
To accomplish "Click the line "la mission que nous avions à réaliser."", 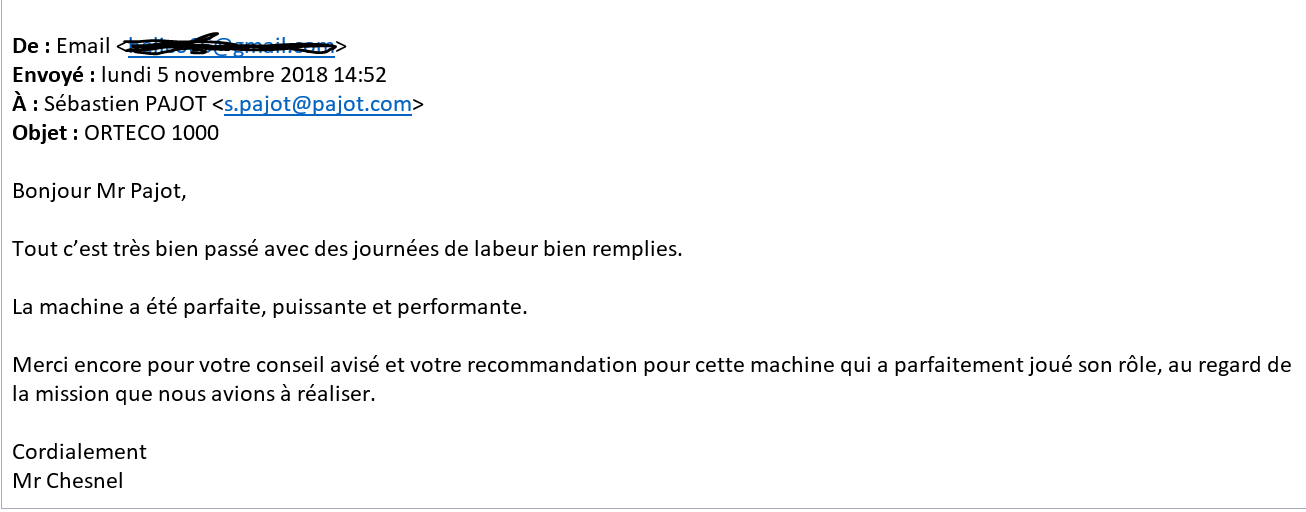I will 194,394.
